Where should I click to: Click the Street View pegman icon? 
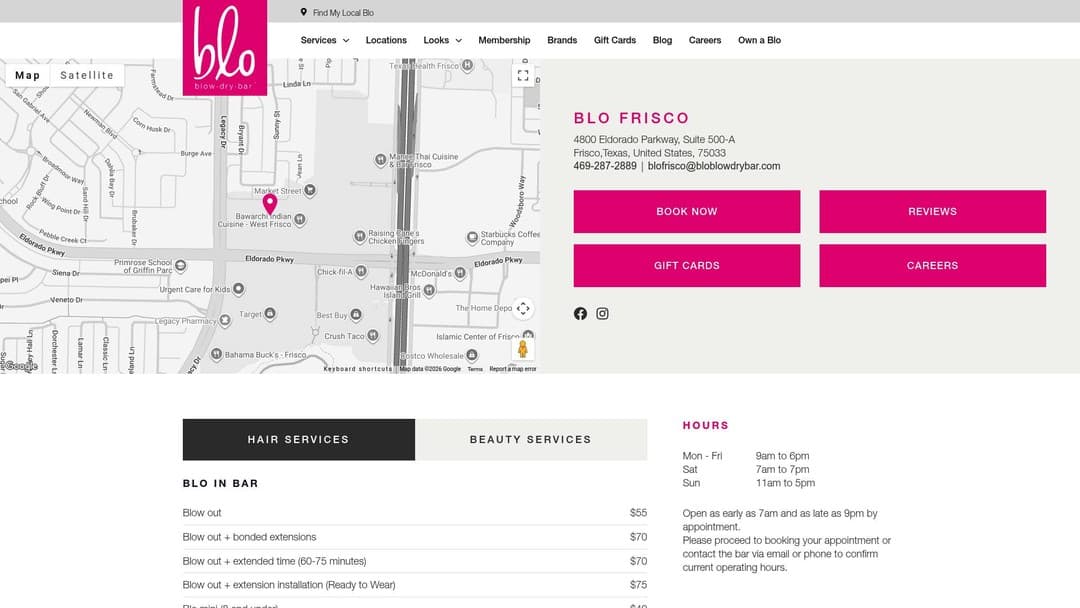523,349
